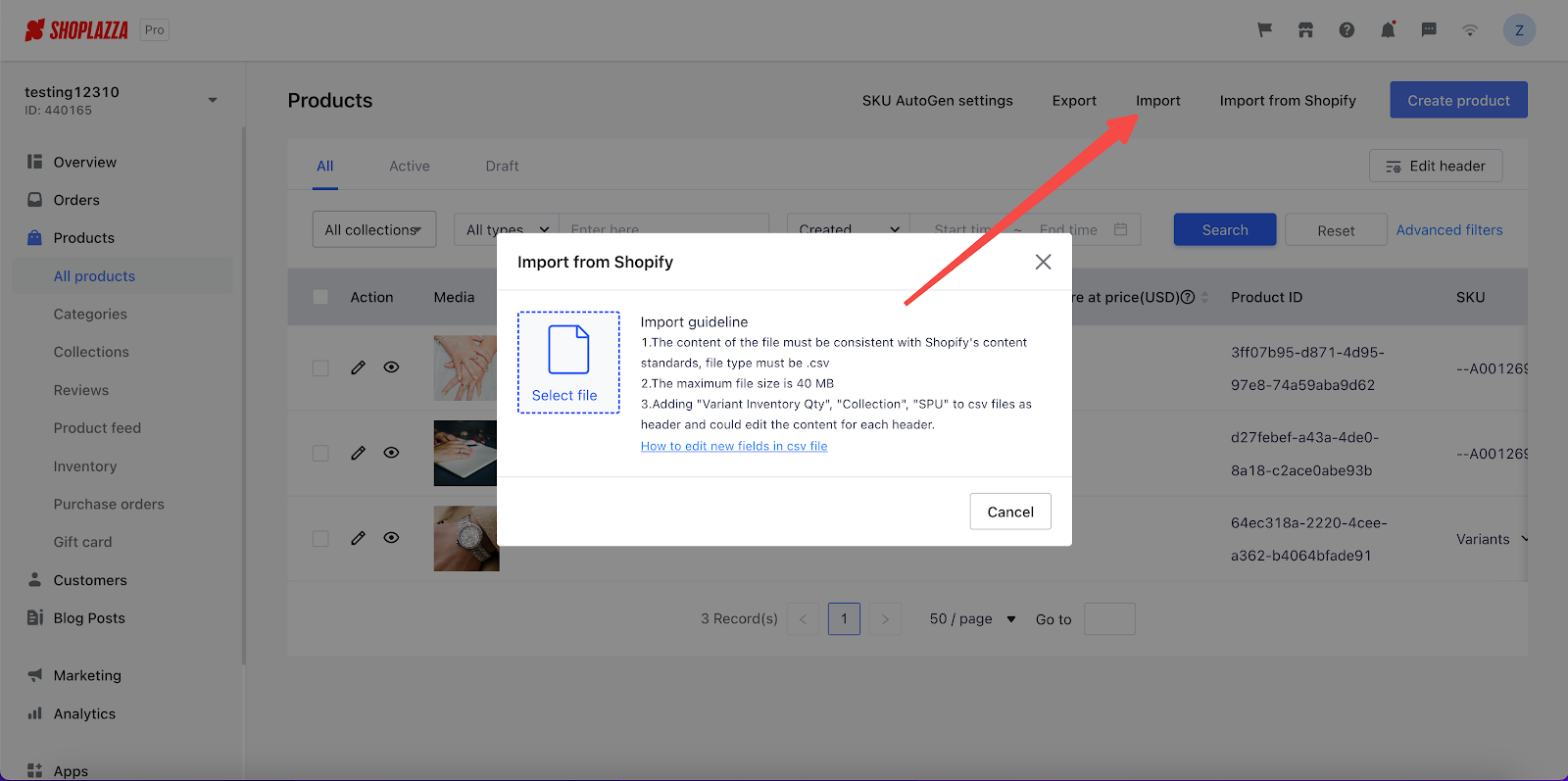Open the notifications bell
The height and width of the screenshot is (781, 1568).
(1388, 30)
